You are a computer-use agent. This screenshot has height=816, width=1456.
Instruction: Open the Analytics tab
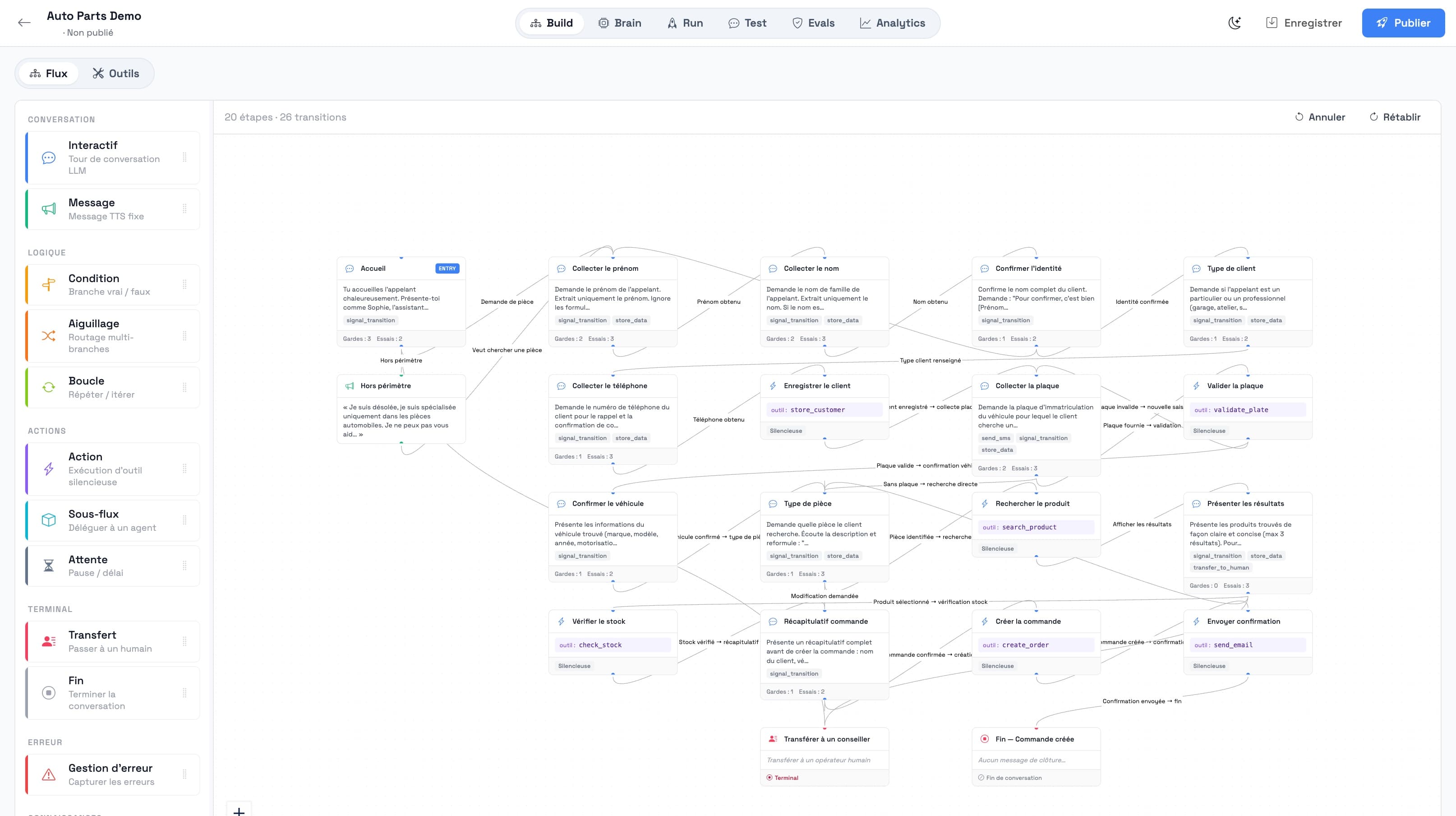tap(893, 23)
